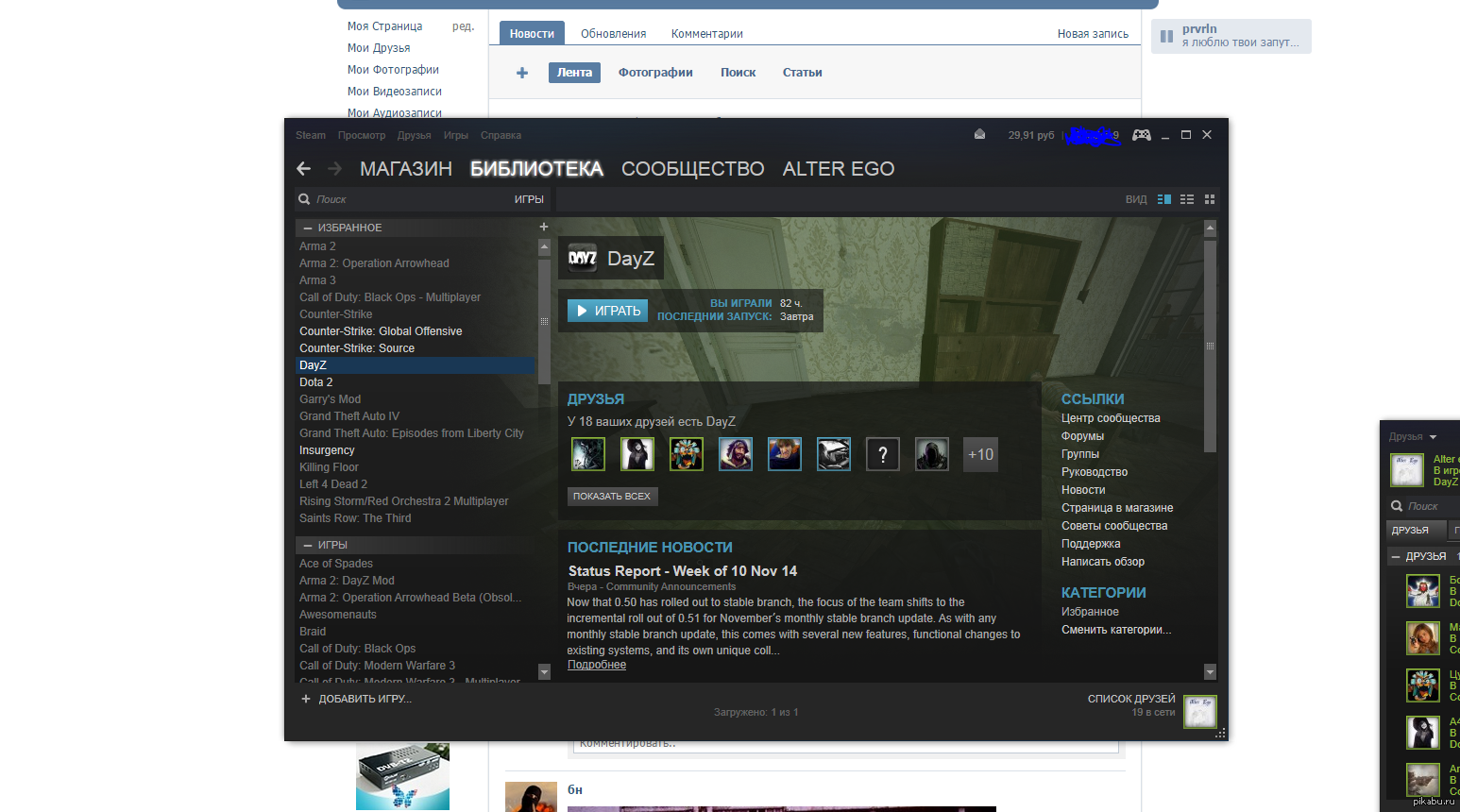
Task: Click the ДОБАВИТЬ ИГРУ plus icon
Action: [x=306, y=699]
